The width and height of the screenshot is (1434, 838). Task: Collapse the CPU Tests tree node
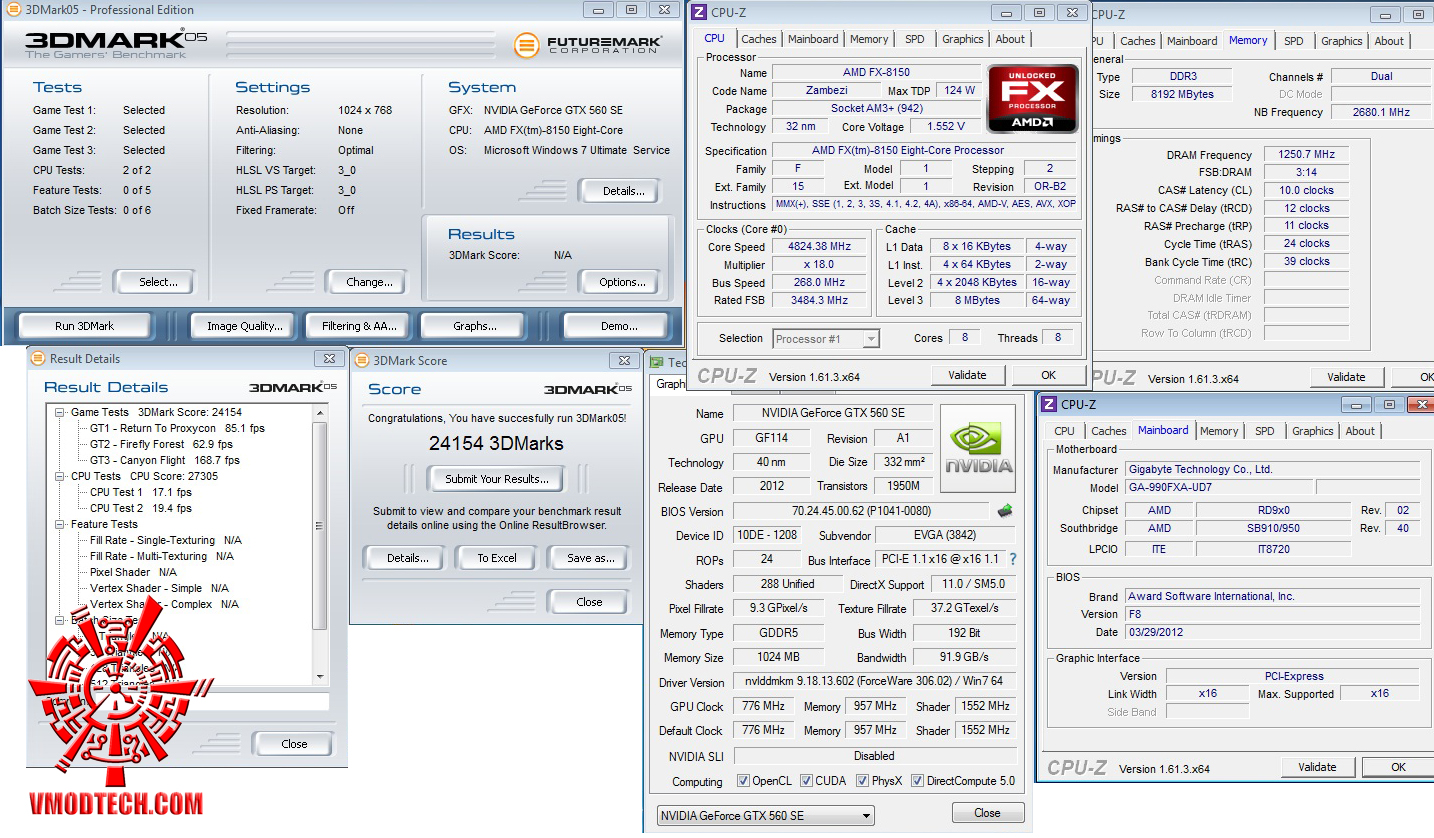click(x=60, y=476)
